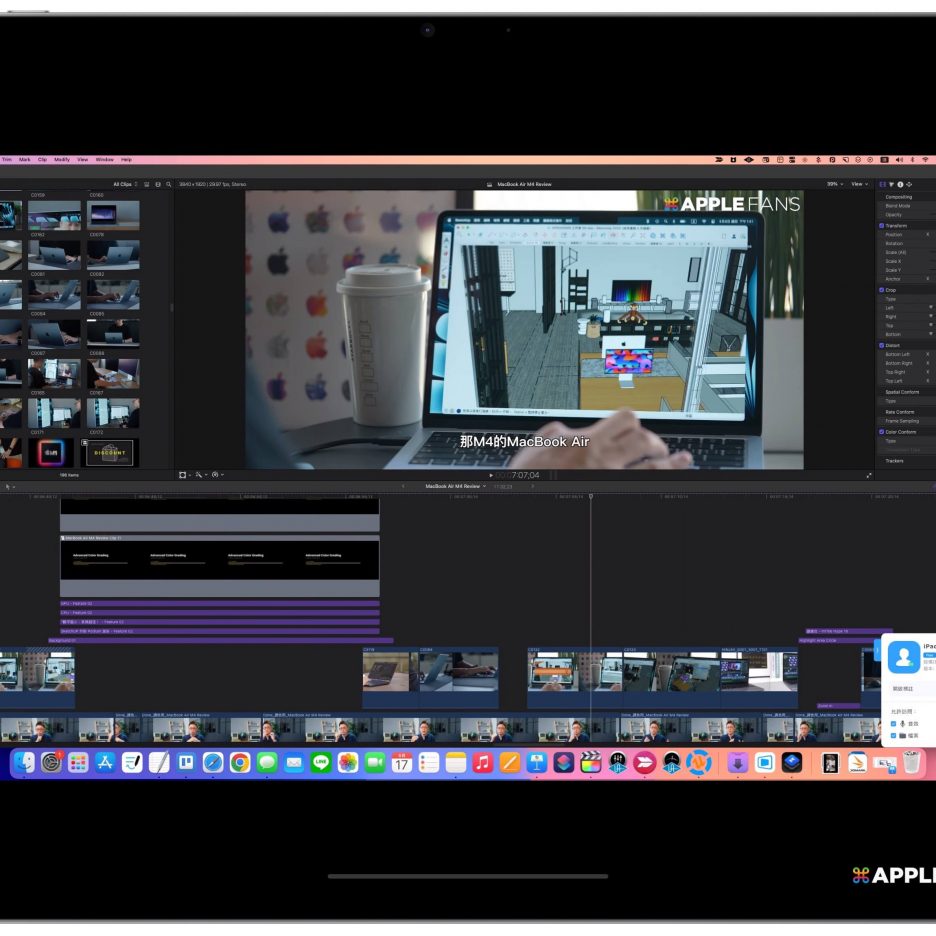Open the Modify menu
This screenshot has width=936, height=936.
(62, 159)
